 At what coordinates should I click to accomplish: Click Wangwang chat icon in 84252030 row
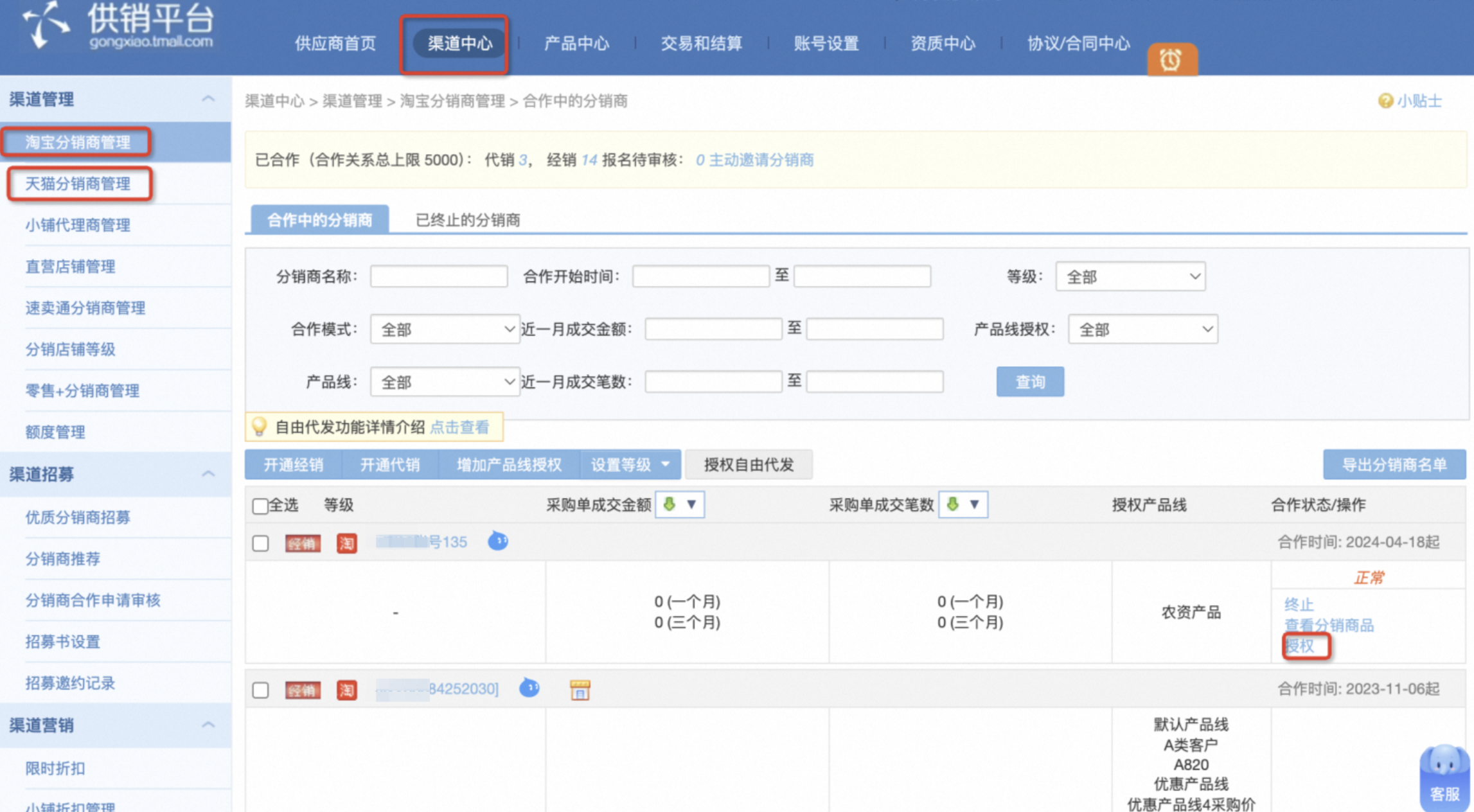(x=529, y=688)
